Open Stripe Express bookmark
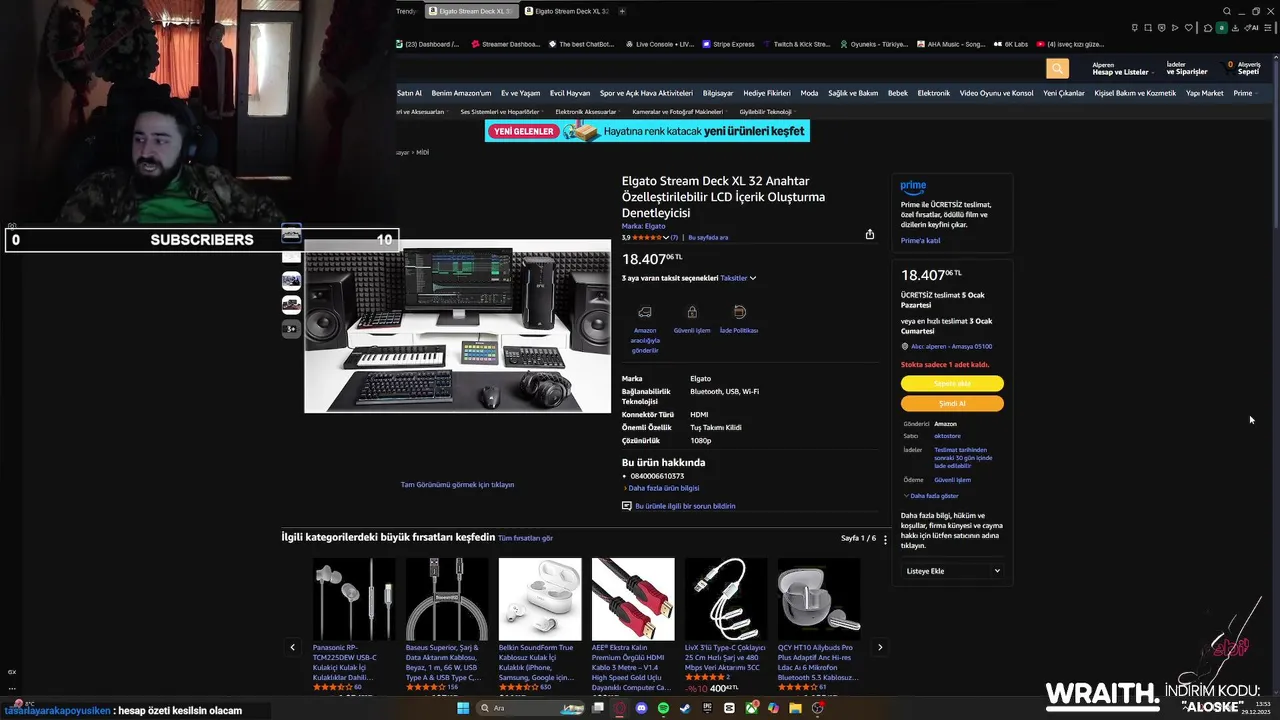The width and height of the screenshot is (1280, 720). pyautogui.click(x=728, y=44)
